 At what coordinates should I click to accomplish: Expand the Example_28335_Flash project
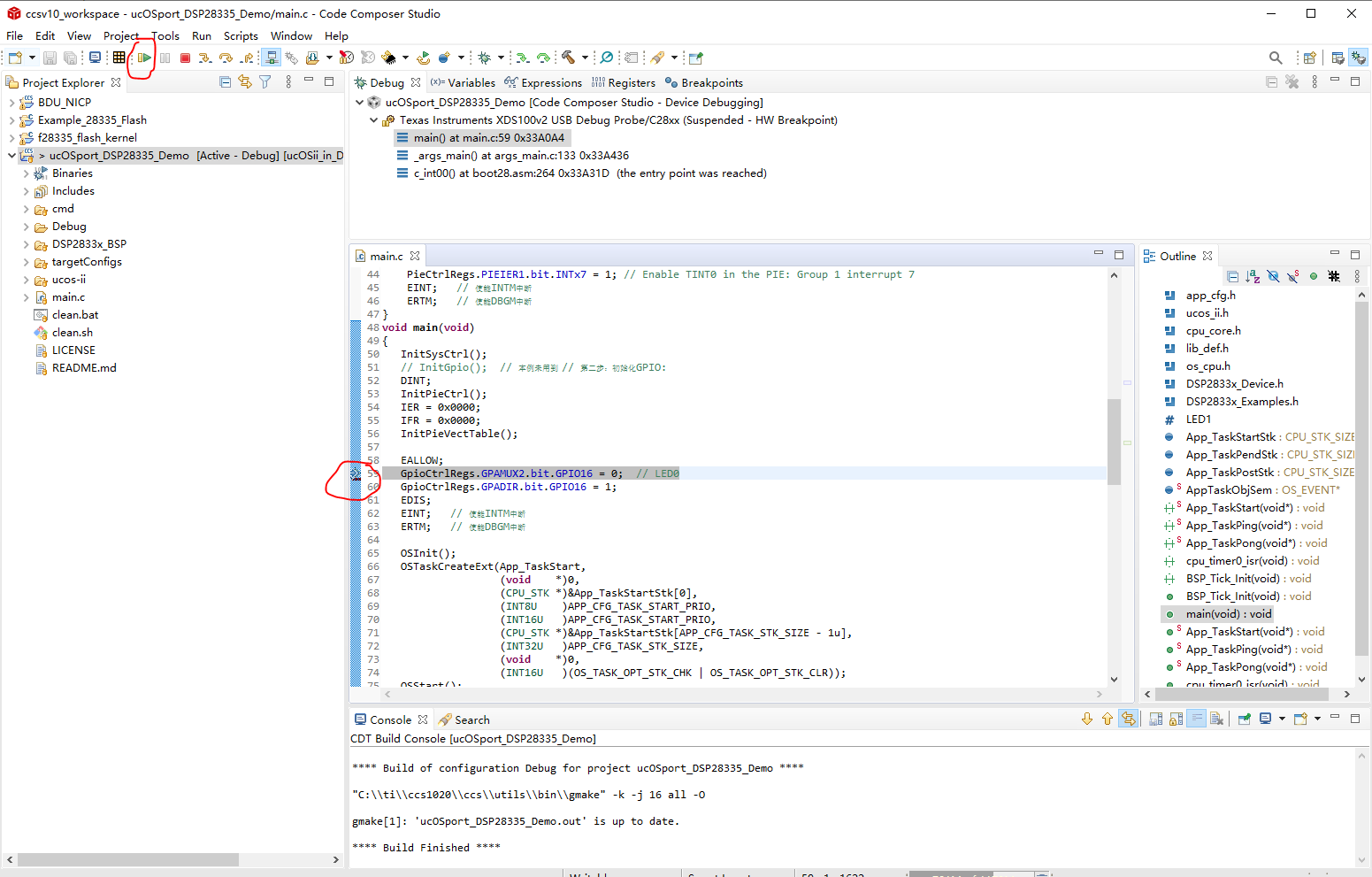[x=11, y=120]
